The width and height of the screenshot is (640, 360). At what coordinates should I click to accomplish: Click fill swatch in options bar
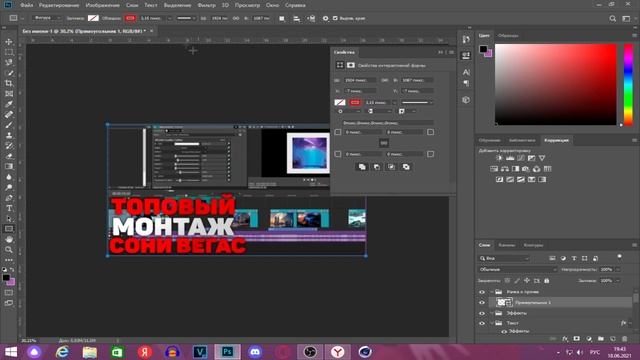(93, 18)
